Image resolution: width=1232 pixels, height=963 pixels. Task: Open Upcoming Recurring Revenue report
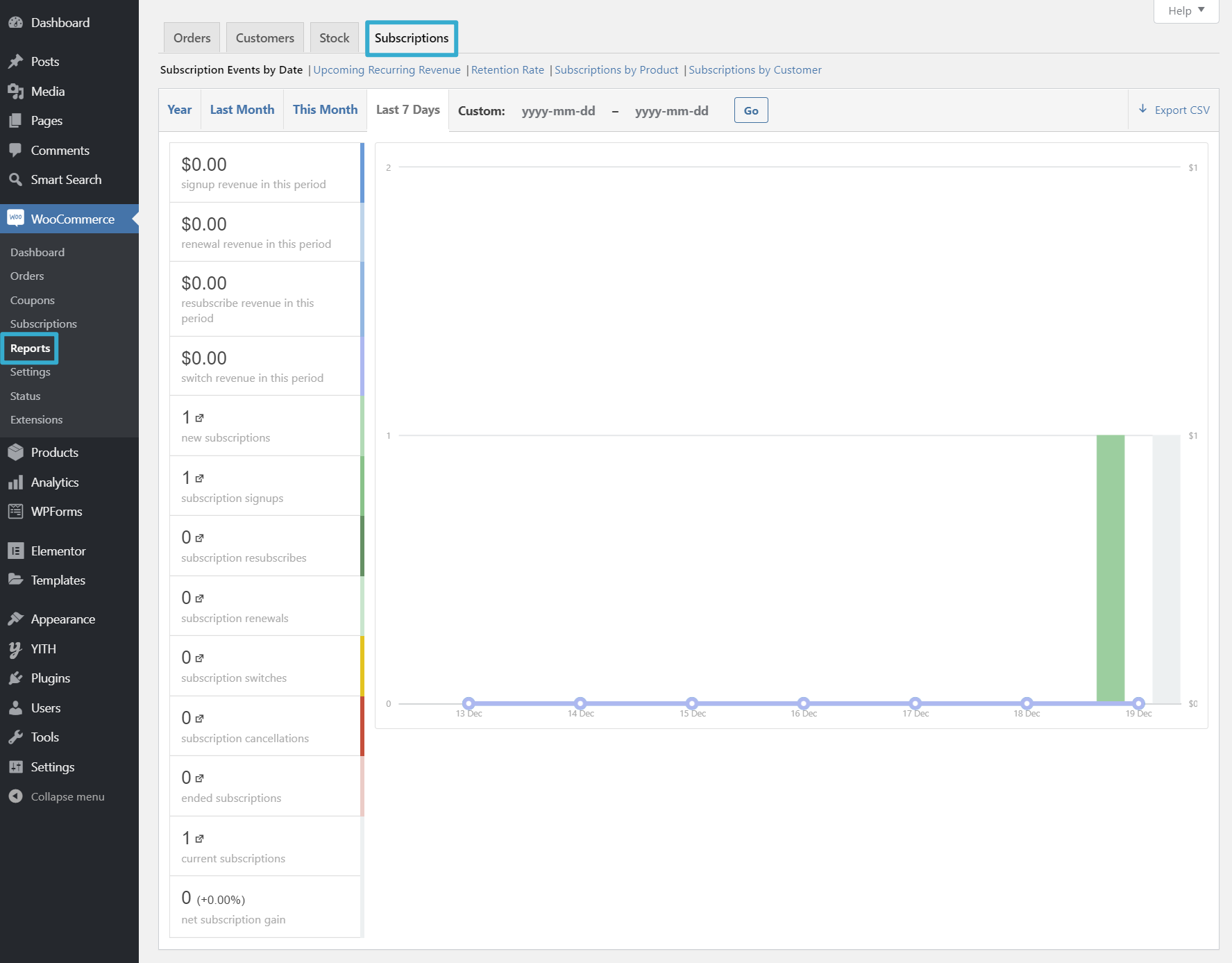(x=387, y=69)
